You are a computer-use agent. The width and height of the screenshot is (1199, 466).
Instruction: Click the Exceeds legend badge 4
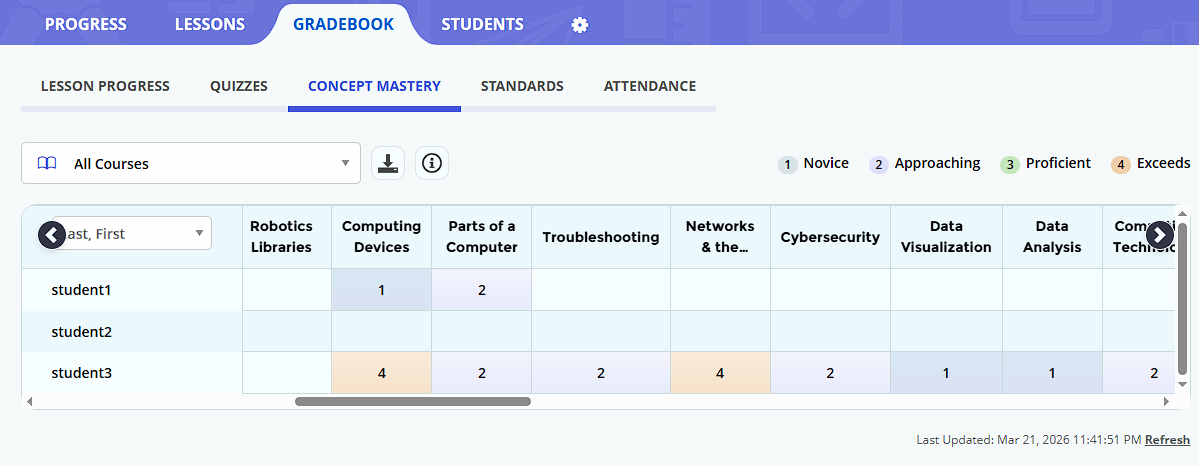point(1120,165)
